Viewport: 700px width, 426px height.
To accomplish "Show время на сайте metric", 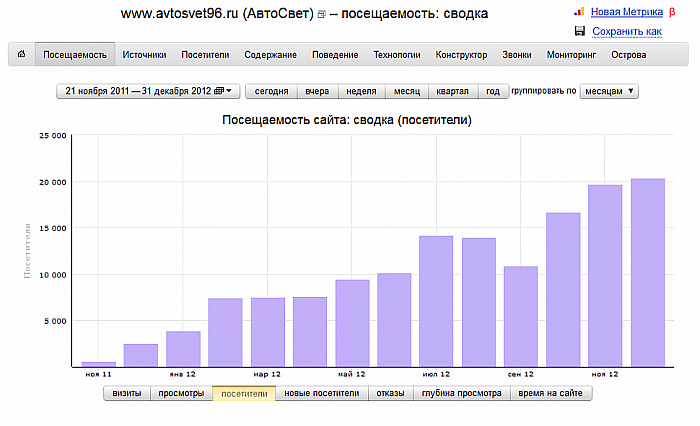I will click(550, 393).
